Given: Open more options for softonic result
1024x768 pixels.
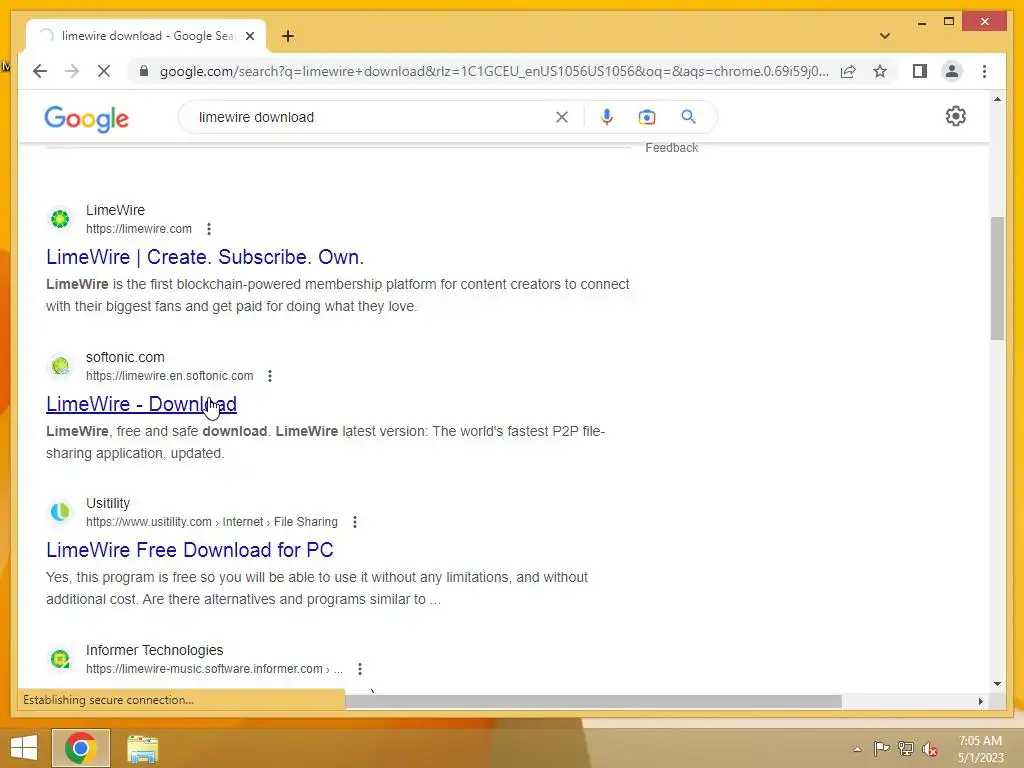Looking at the screenshot, I should pyautogui.click(x=270, y=376).
